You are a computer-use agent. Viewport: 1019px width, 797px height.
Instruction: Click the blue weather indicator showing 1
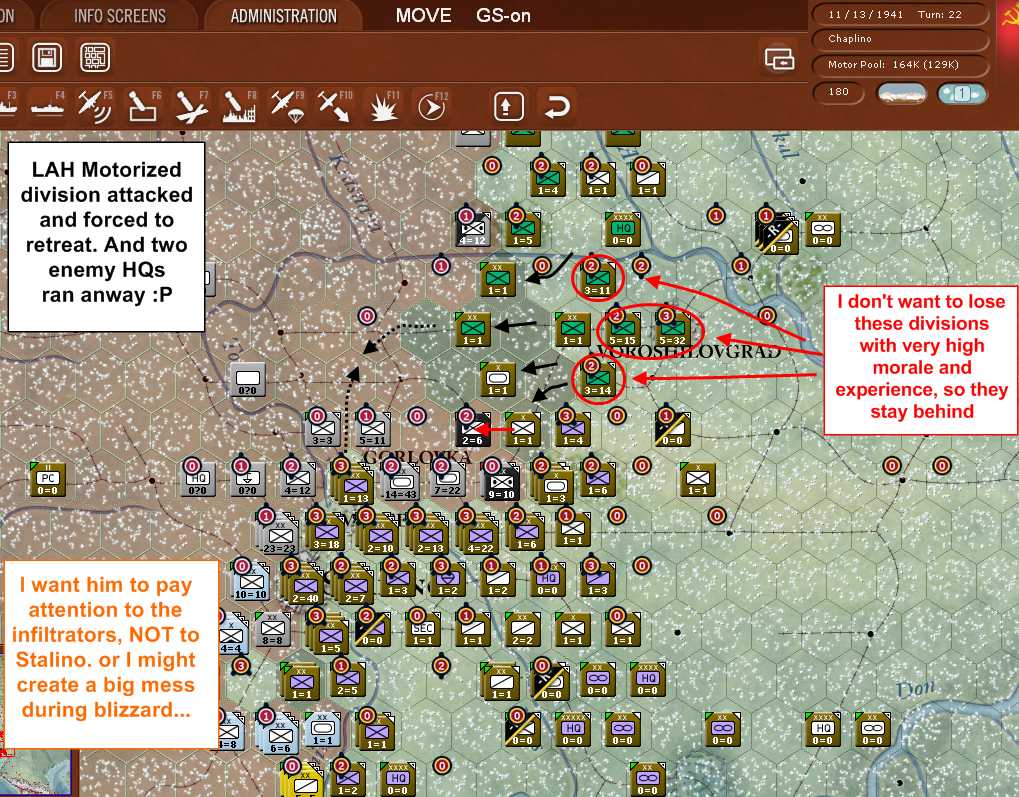pyautogui.click(x=961, y=93)
